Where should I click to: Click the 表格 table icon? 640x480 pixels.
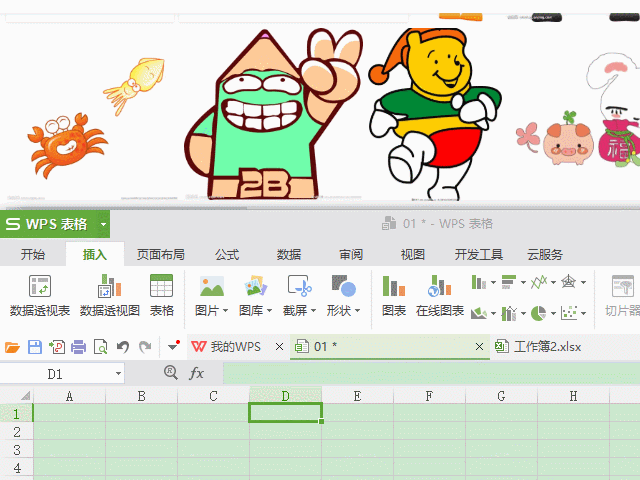tap(162, 296)
